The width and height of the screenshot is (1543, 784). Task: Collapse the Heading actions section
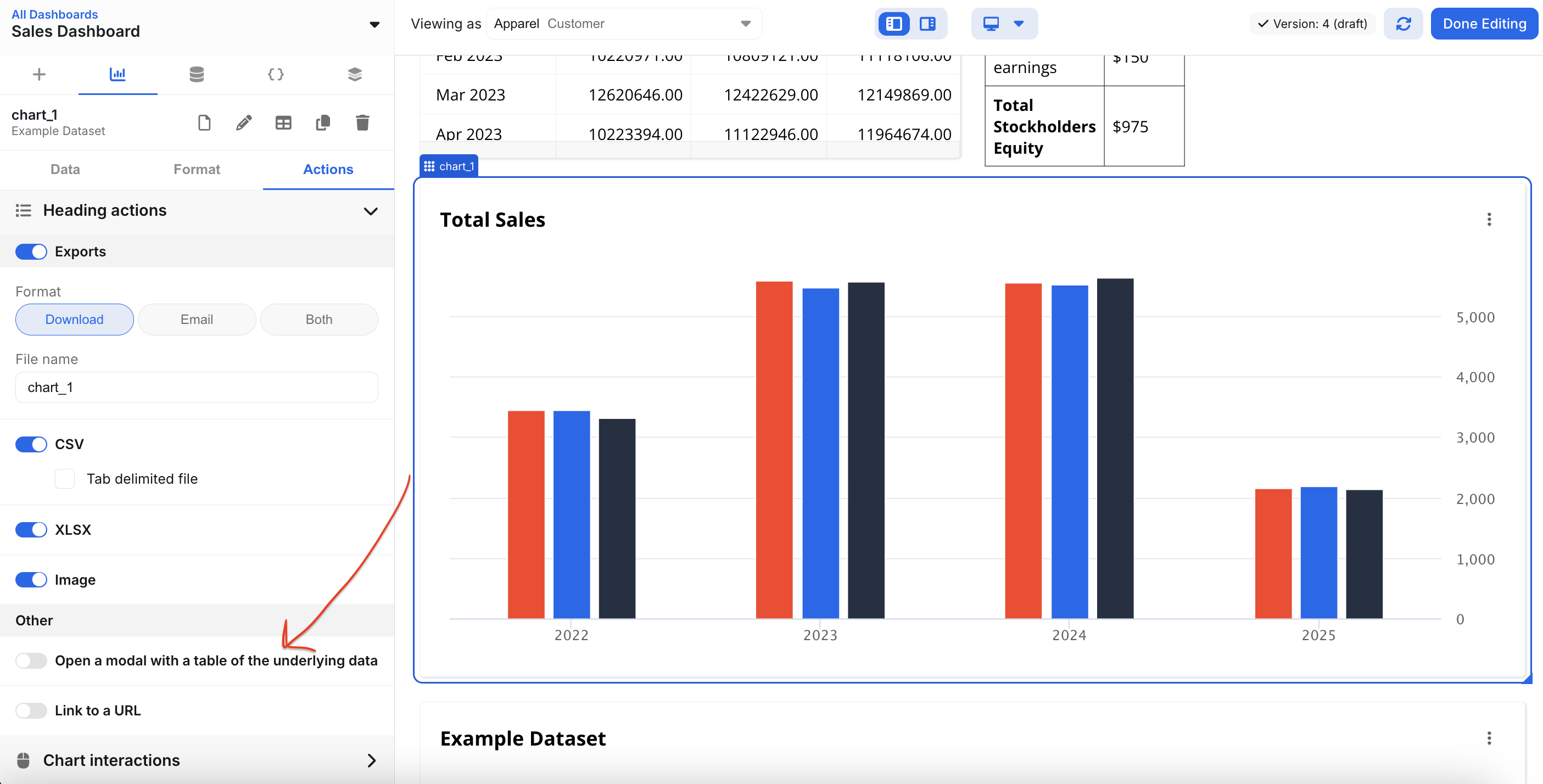click(x=371, y=211)
